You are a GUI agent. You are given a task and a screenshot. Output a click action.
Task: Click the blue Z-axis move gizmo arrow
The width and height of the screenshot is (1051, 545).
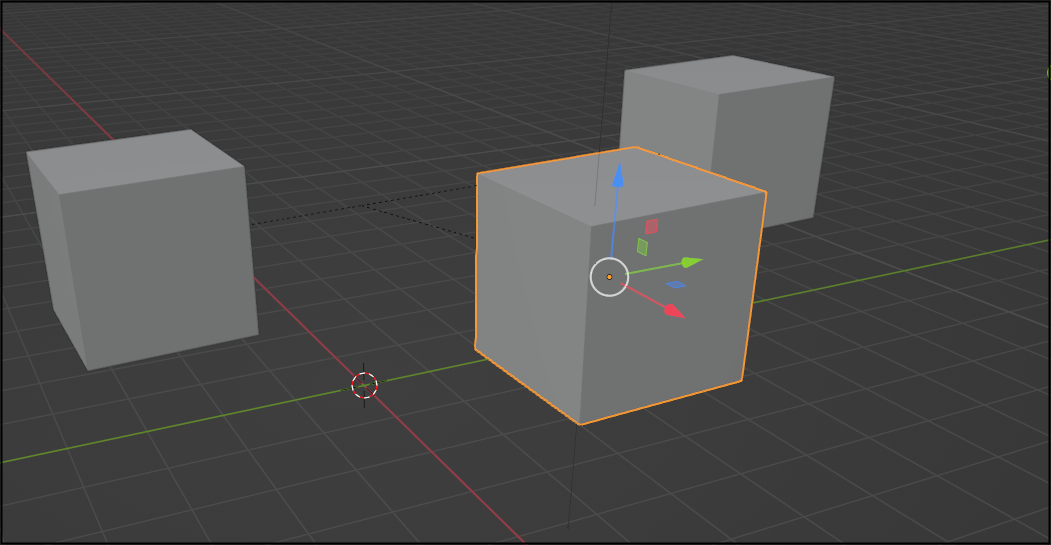618,175
